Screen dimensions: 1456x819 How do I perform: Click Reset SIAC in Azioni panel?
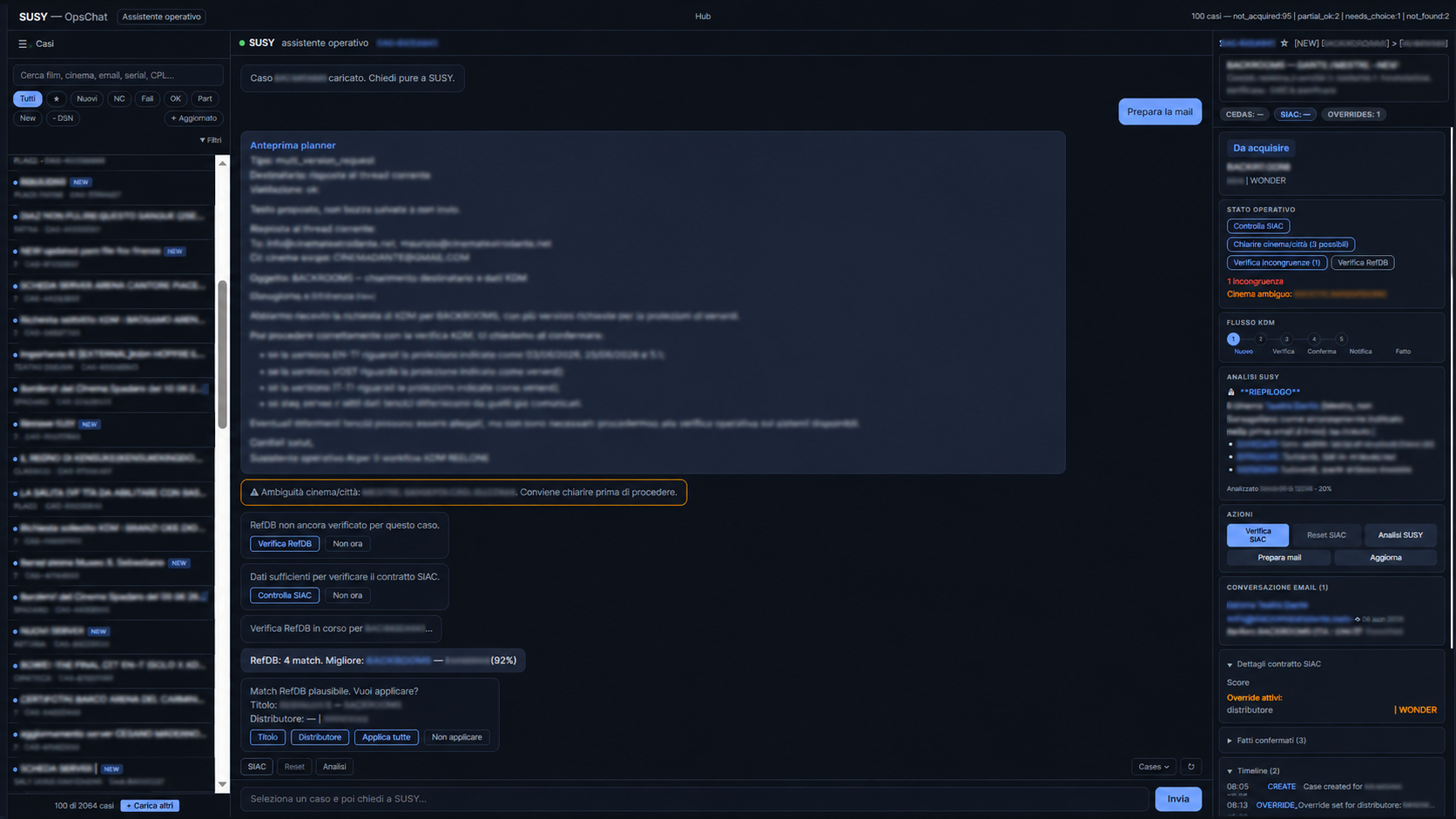tap(1326, 535)
